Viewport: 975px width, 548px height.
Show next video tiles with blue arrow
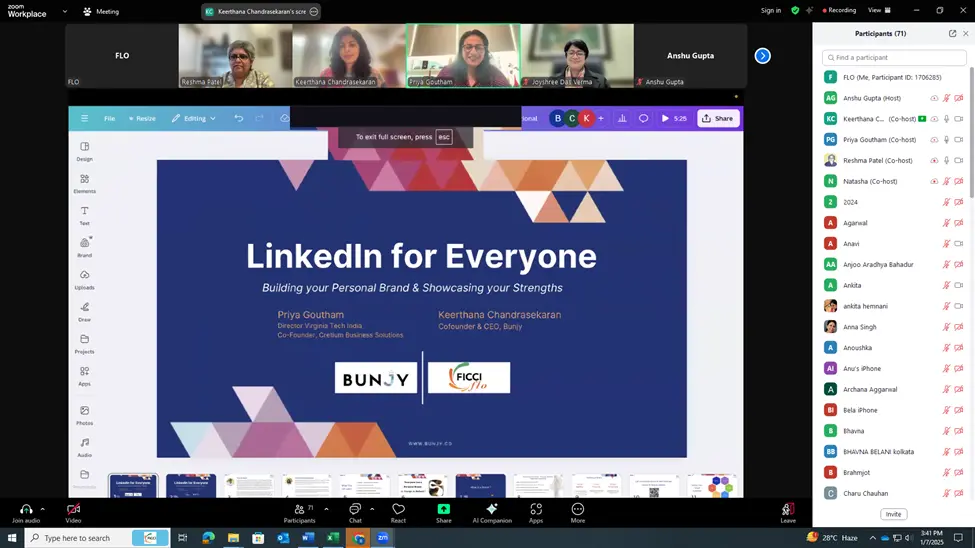tap(762, 56)
